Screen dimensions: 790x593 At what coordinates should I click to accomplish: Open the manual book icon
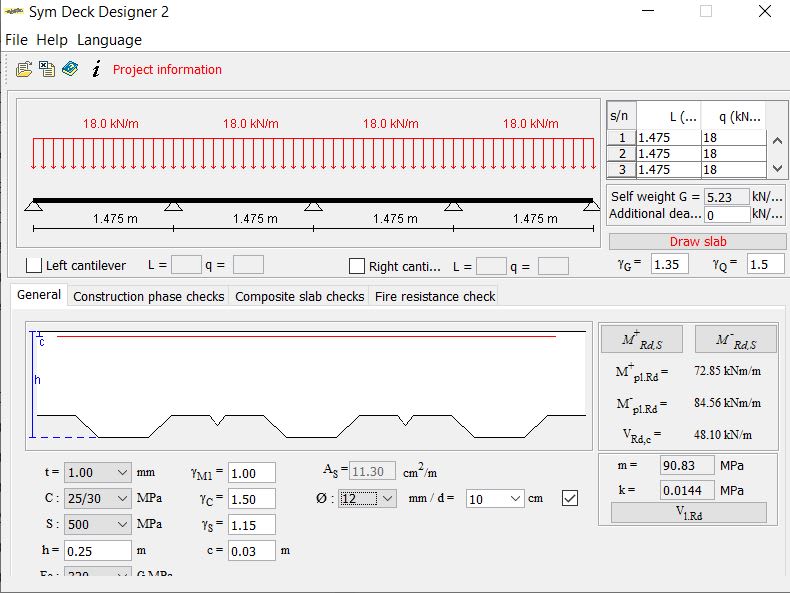(x=70, y=69)
